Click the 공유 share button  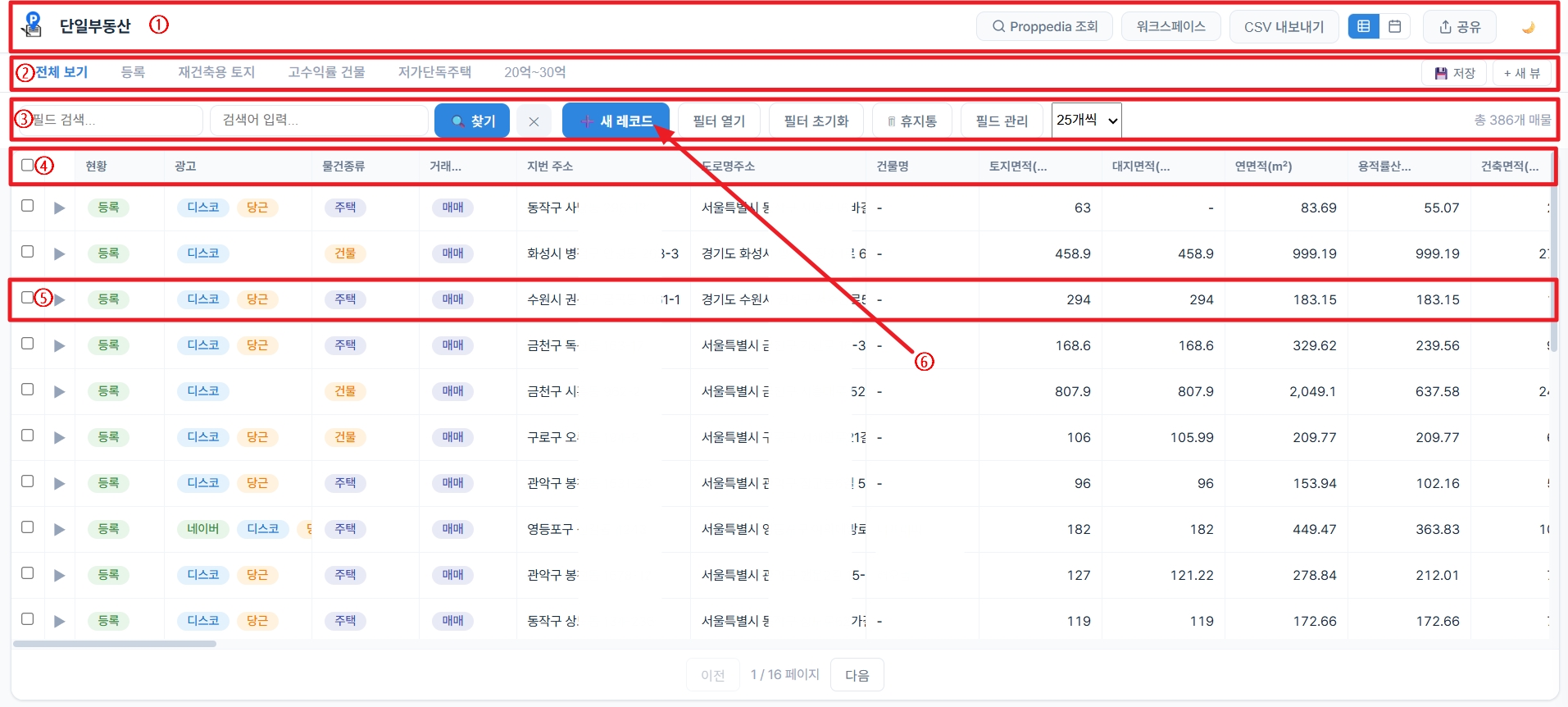click(x=1459, y=26)
